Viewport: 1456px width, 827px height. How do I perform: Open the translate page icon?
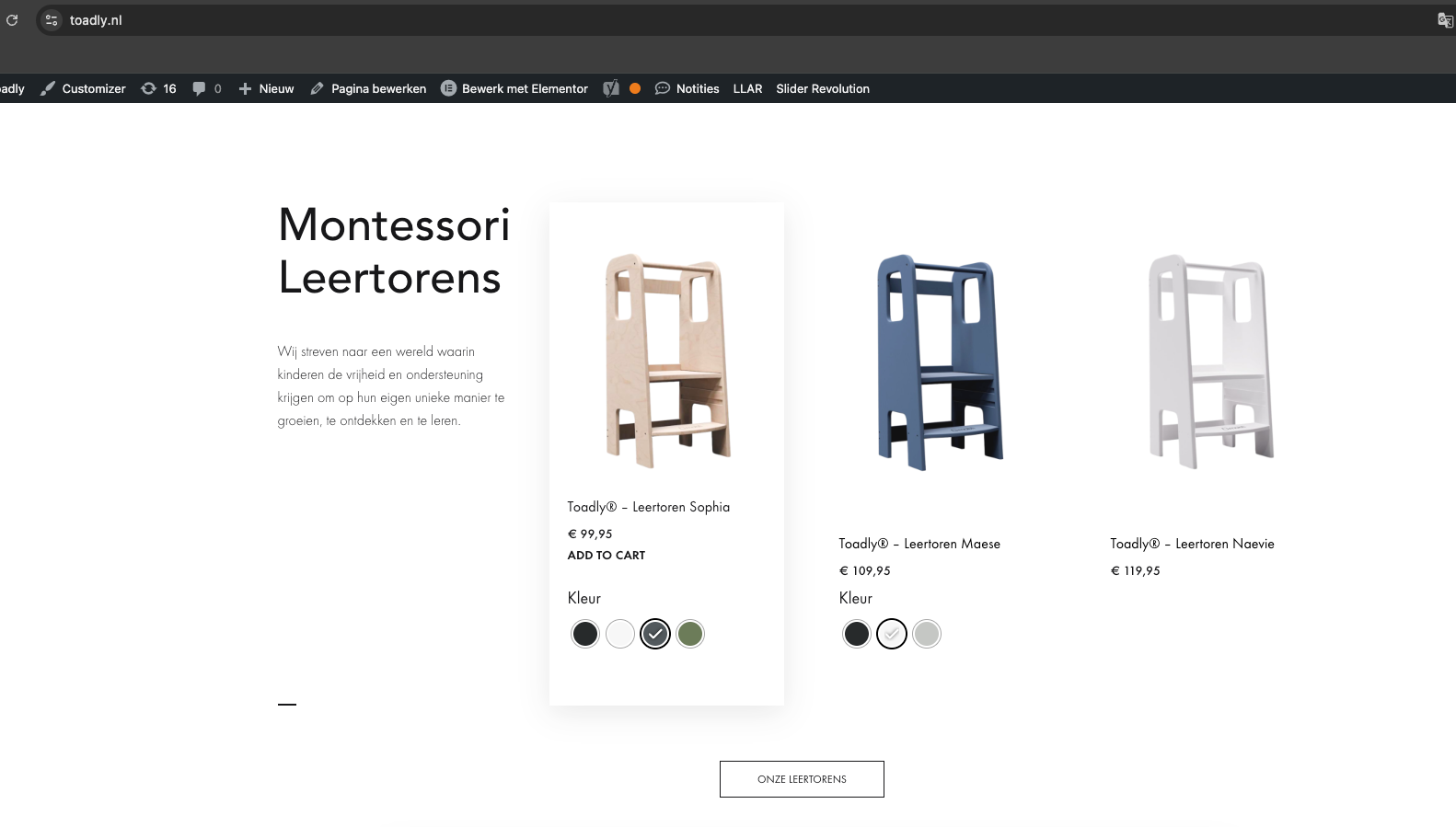[1445, 20]
